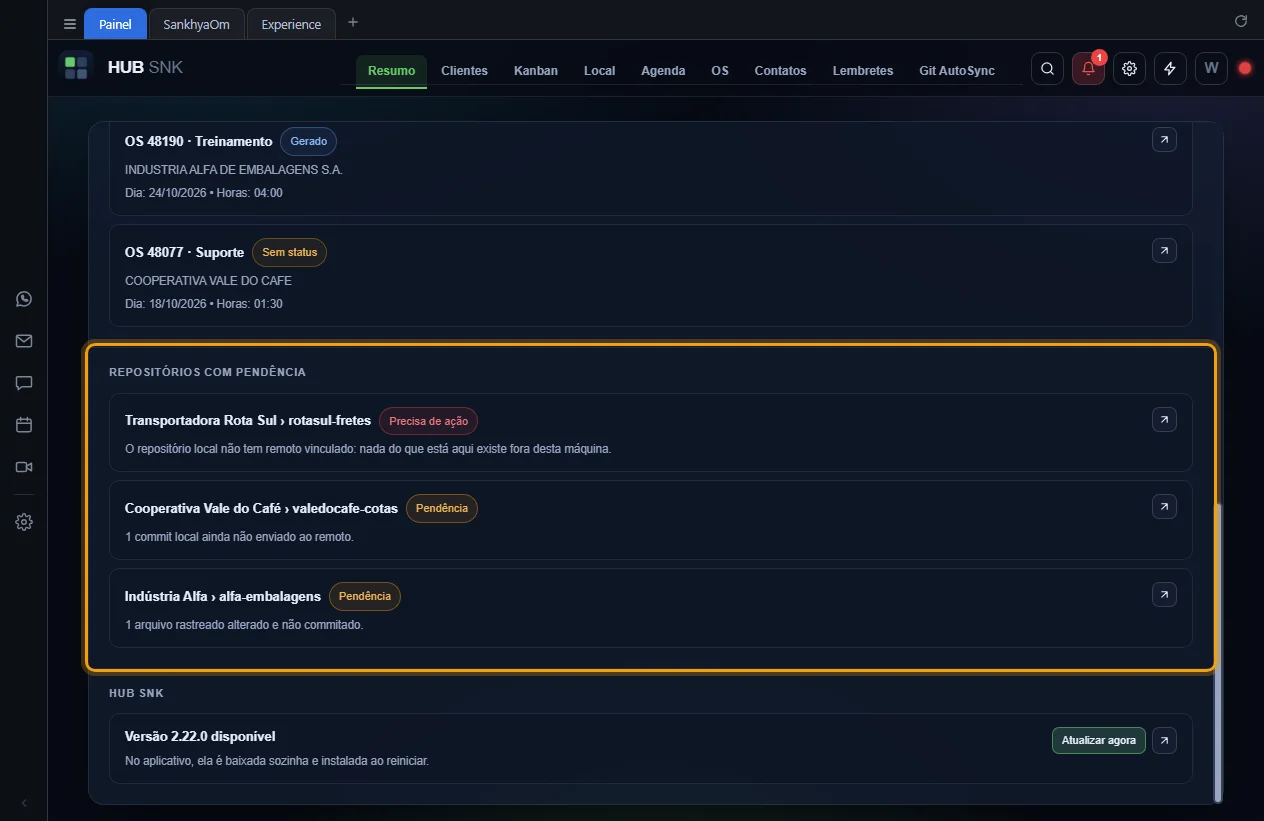
Task: Switch to the Experience tab
Action: coord(291,24)
